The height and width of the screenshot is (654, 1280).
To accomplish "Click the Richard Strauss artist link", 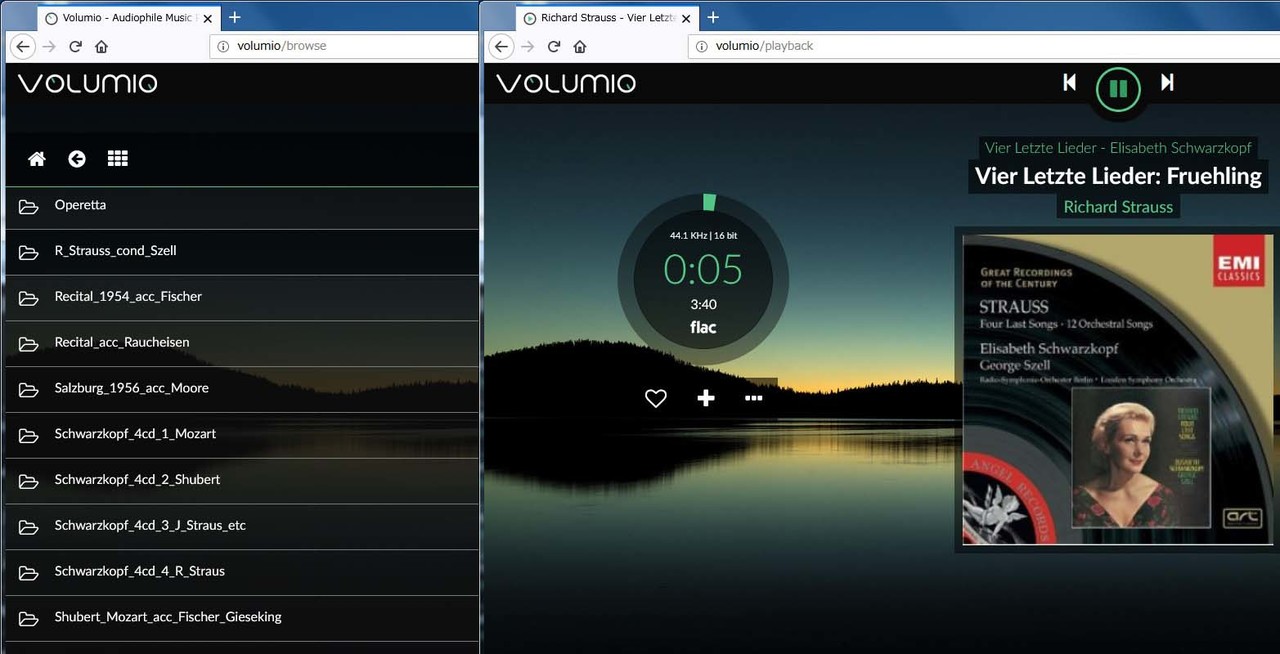I will coord(1118,207).
